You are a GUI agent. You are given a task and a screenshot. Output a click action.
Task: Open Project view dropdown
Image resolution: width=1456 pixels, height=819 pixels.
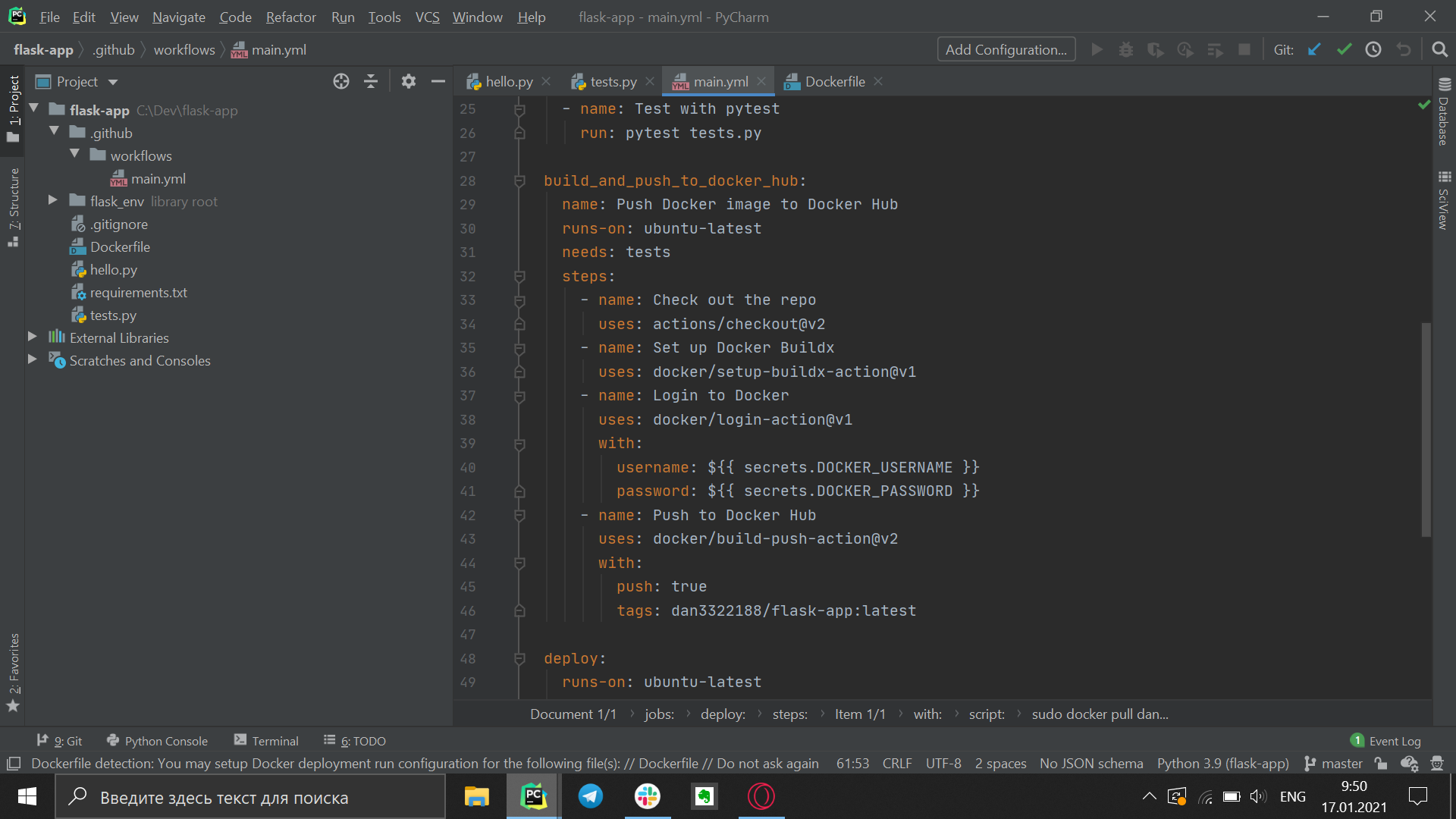(x=113, y=82)
